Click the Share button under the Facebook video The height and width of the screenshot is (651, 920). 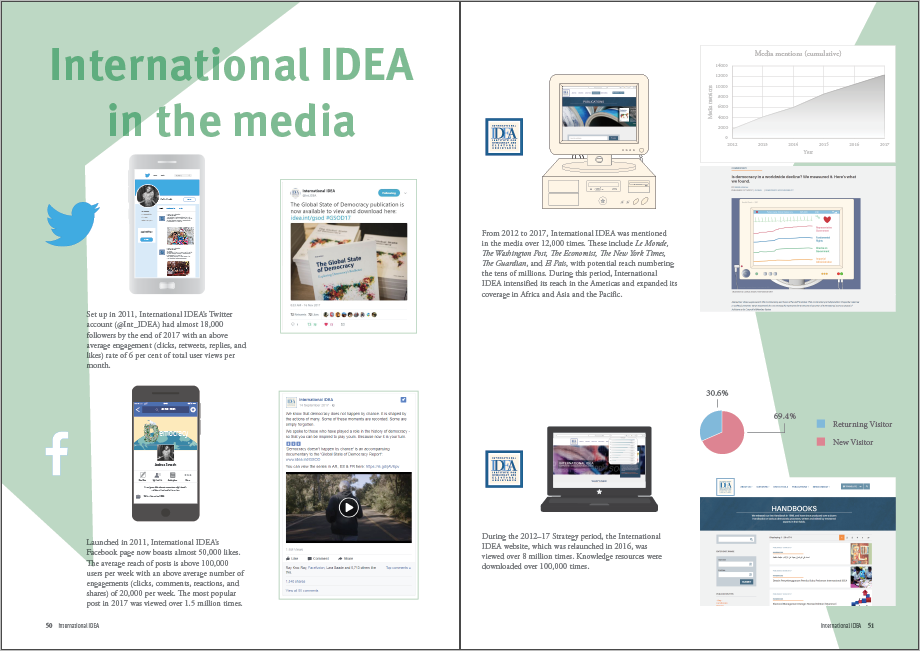[x=346, y=558]
